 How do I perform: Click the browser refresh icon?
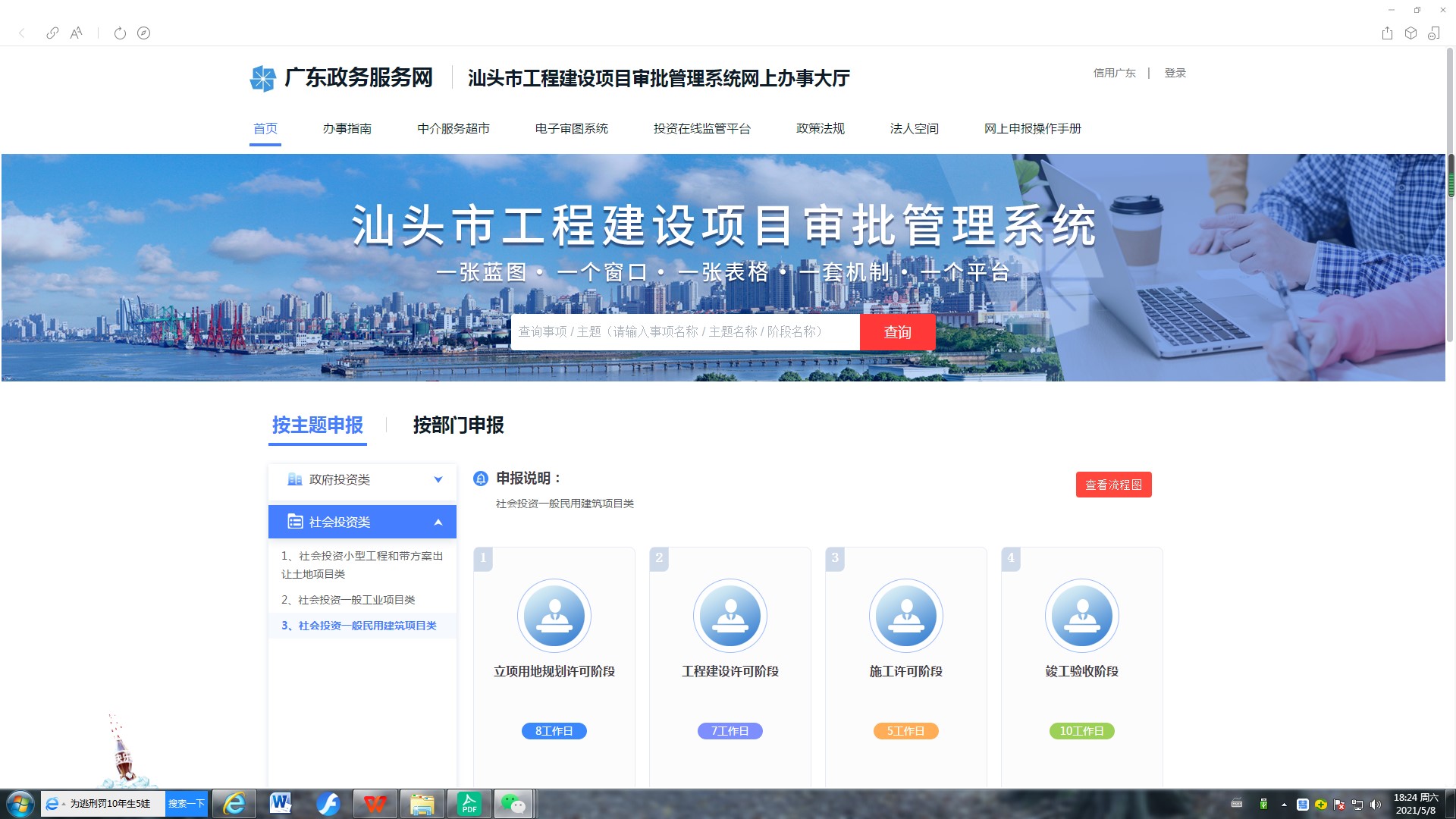point(120,33)
